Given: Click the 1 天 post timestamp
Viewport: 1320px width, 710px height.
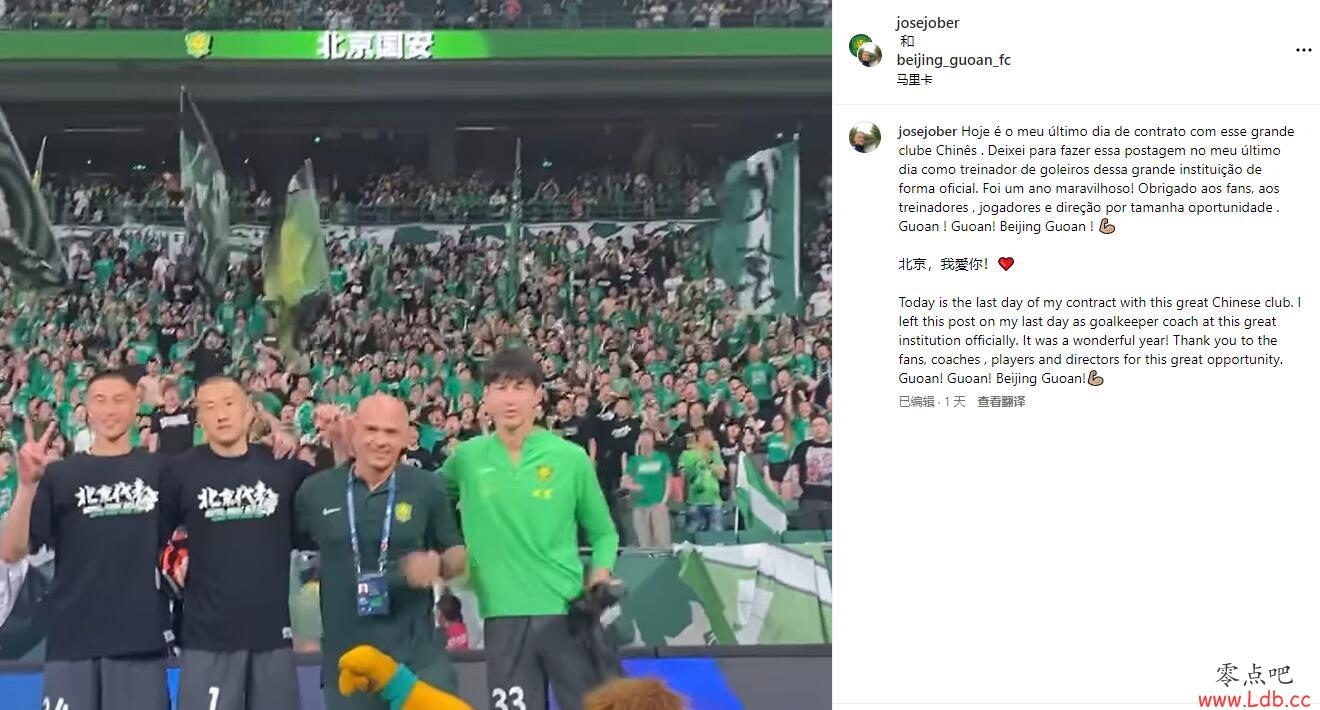Looking at the screenshot, I should [955, 401].
